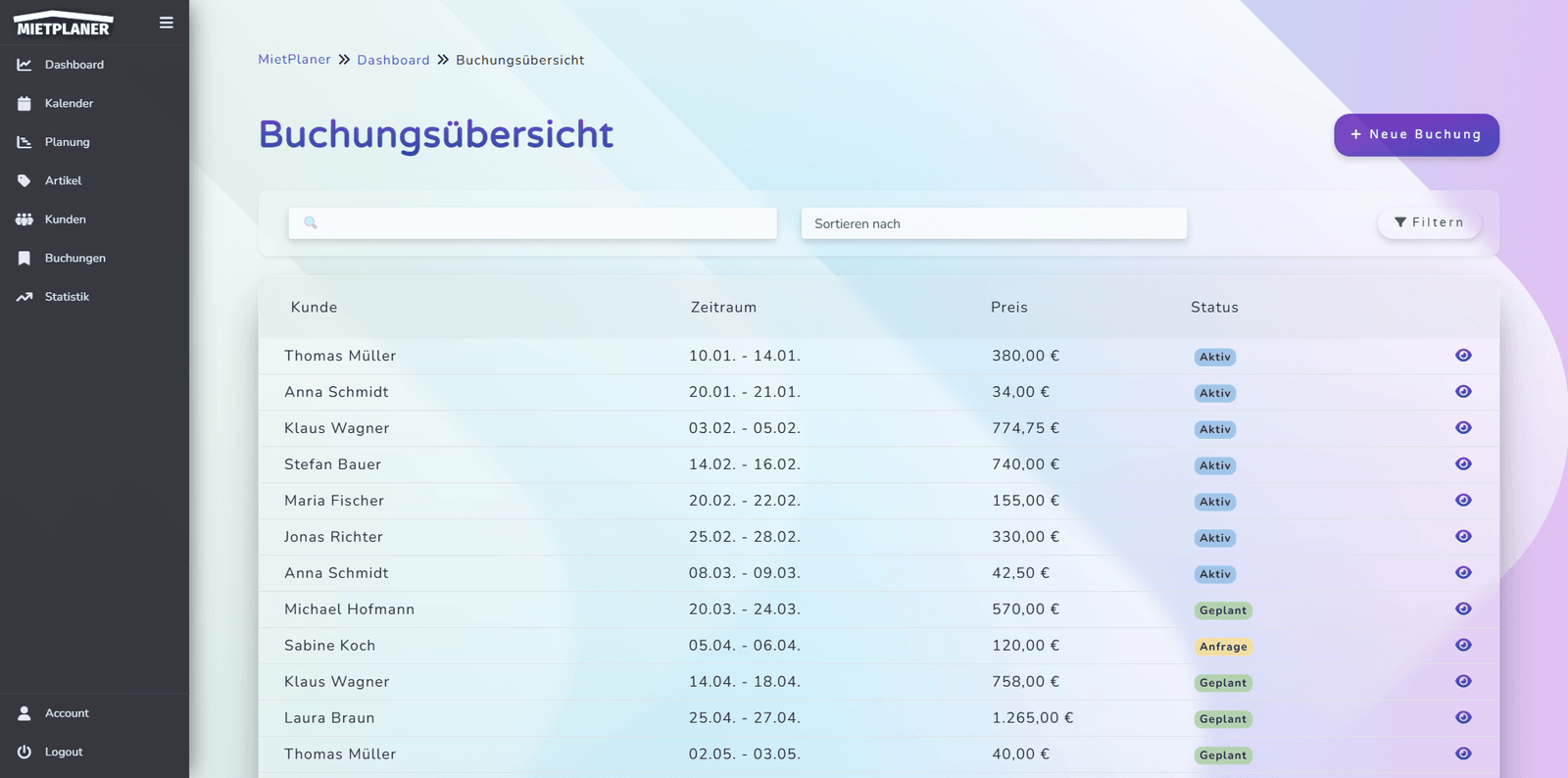Click customer name Michael Hofmann
Screen dimensions: 1568x778
tap(349, 609)
